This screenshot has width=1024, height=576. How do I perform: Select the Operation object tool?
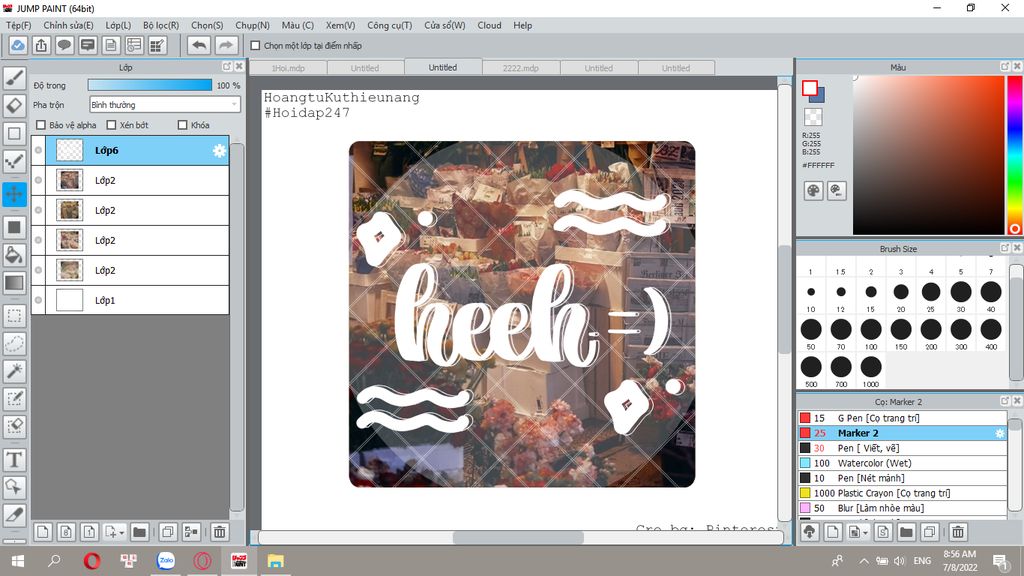pos(14,487)
